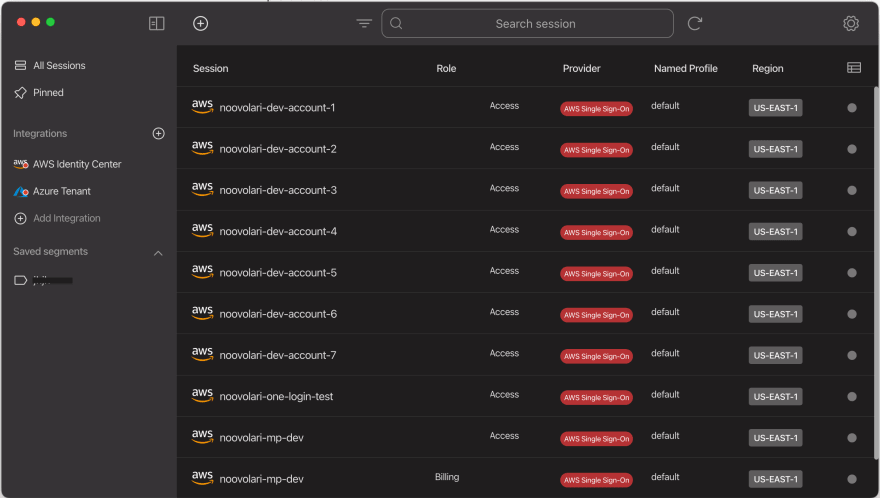Screen dimensions: 880x498
Task: Click All Sessions stacked list icon
Action: click(x=20, y=65)
